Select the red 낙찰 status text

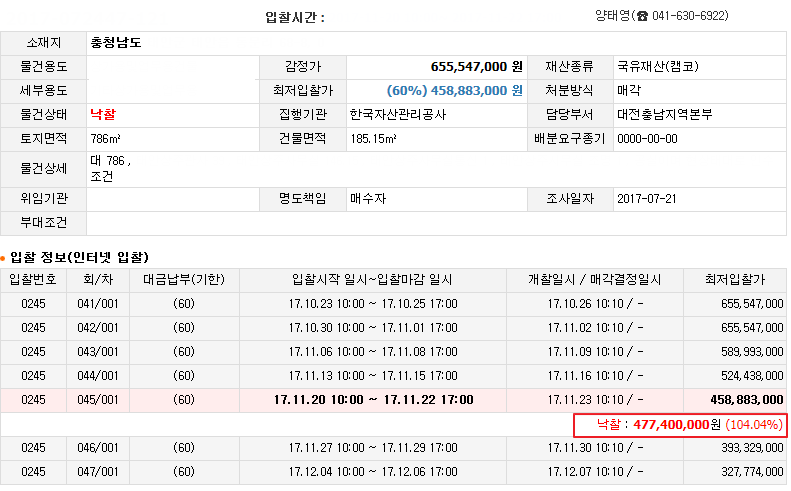tap(103, 115)
